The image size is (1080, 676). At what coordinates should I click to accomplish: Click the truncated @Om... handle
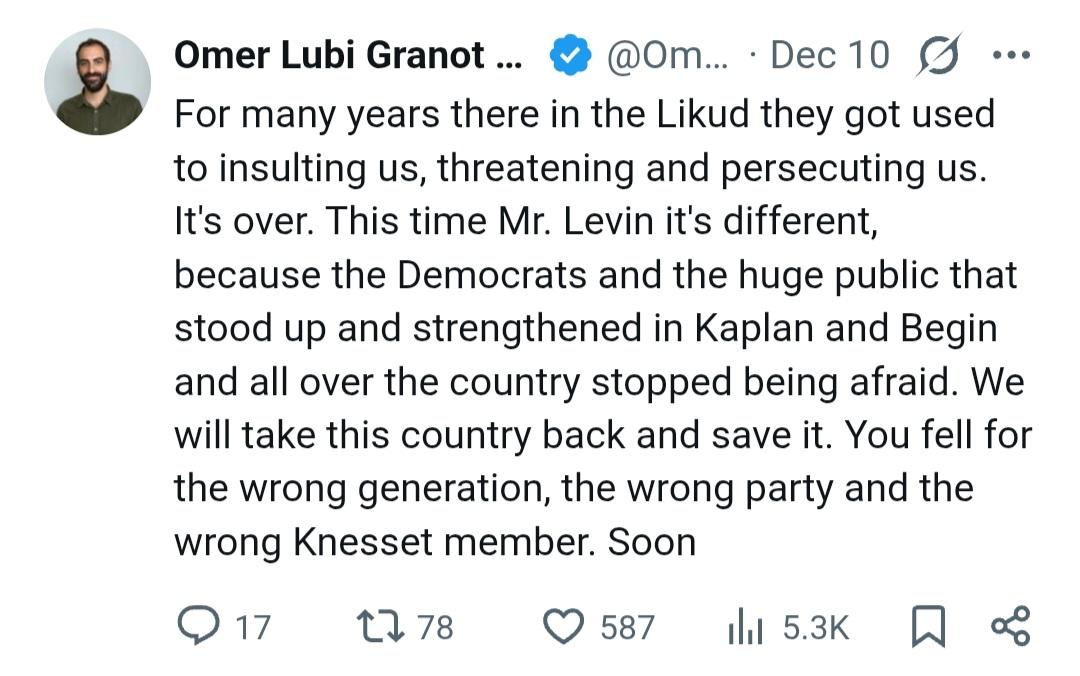[x=668, y=56]
